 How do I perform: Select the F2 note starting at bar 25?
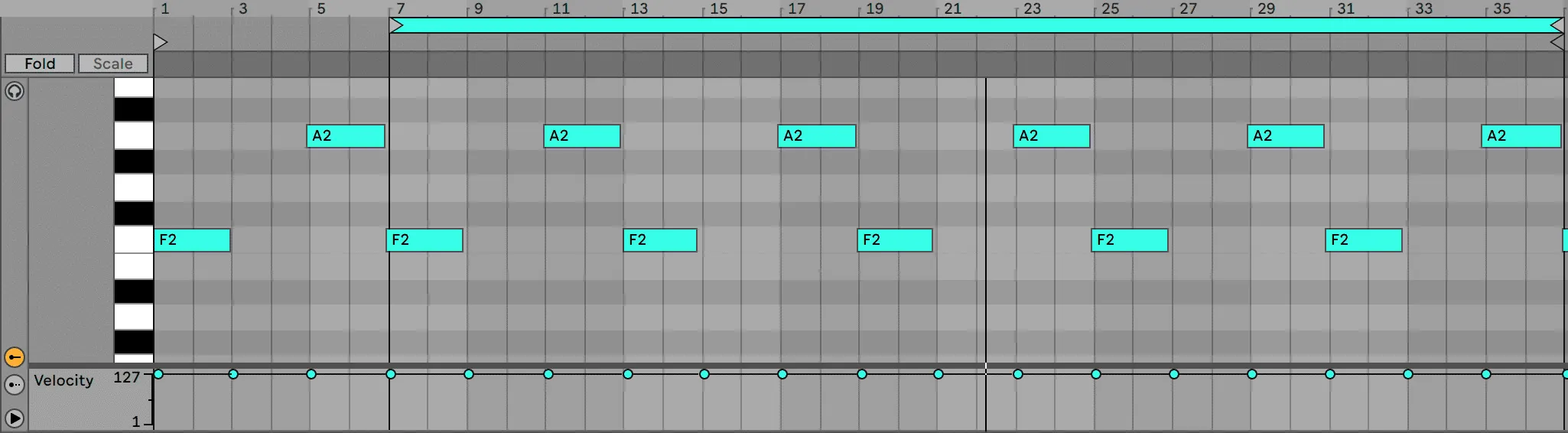point(1130,240)
